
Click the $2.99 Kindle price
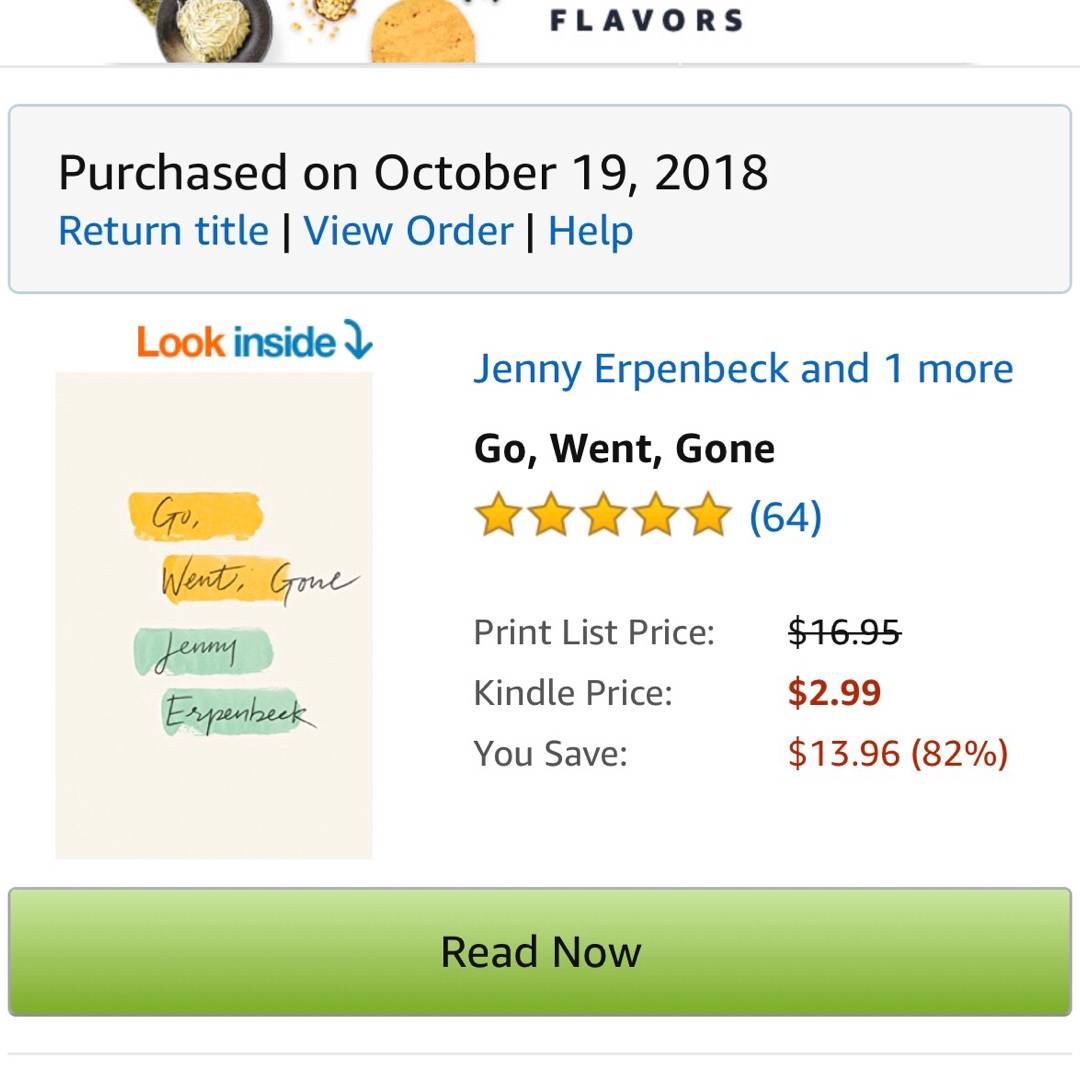point(834,693)
